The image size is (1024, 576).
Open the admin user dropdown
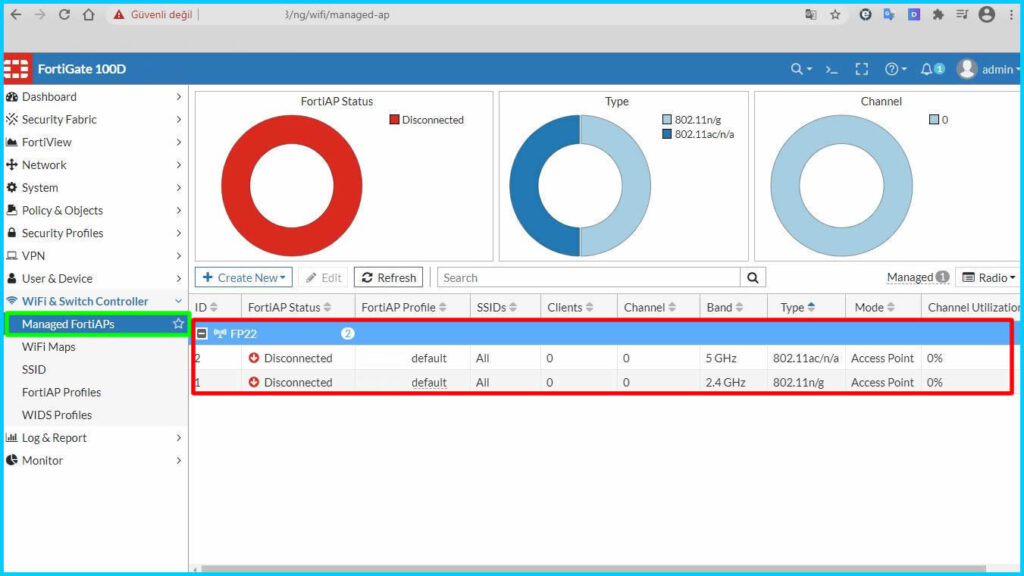tap(1000, 69)
